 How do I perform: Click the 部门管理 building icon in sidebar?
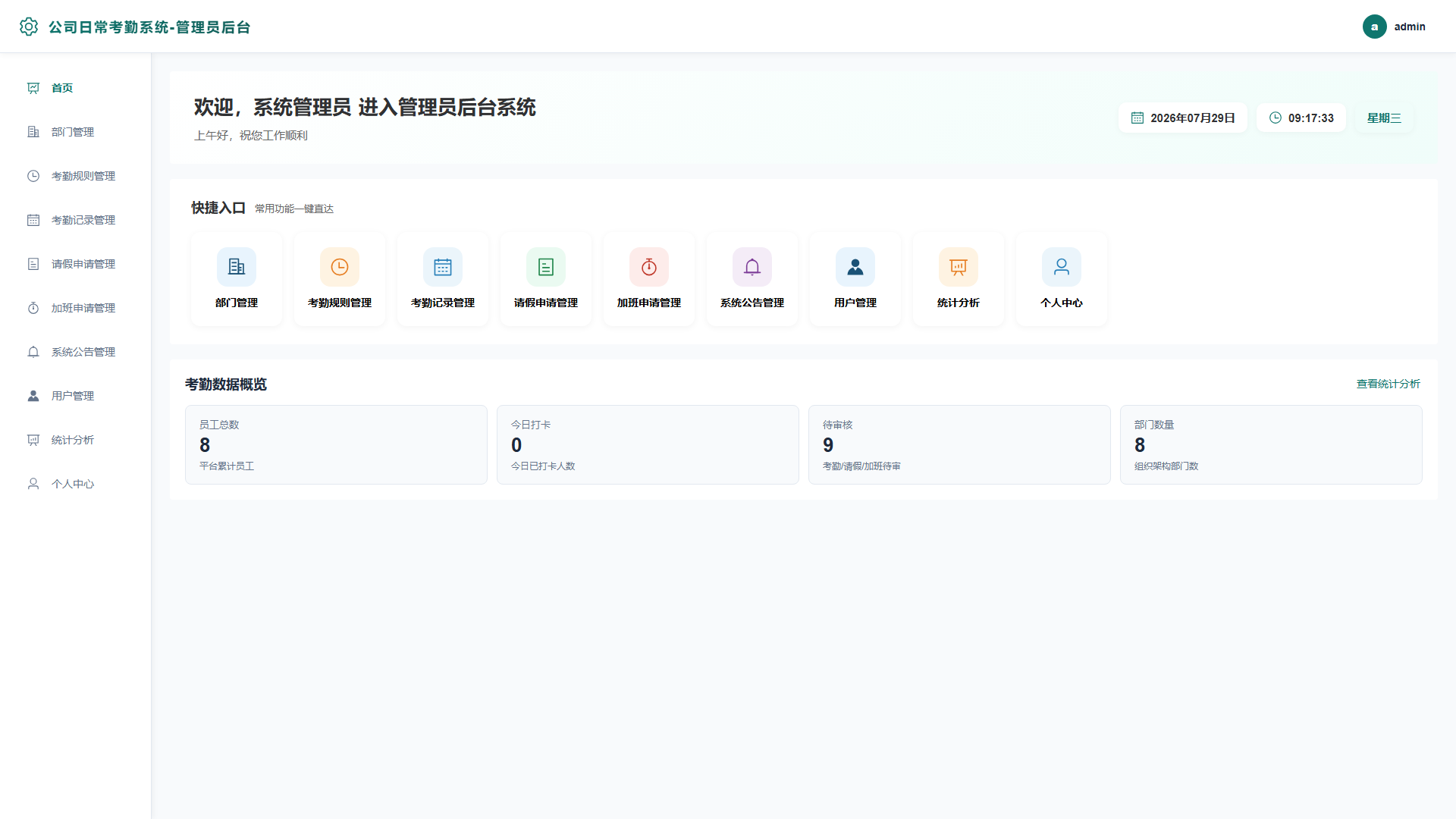(x=33, y=132)
